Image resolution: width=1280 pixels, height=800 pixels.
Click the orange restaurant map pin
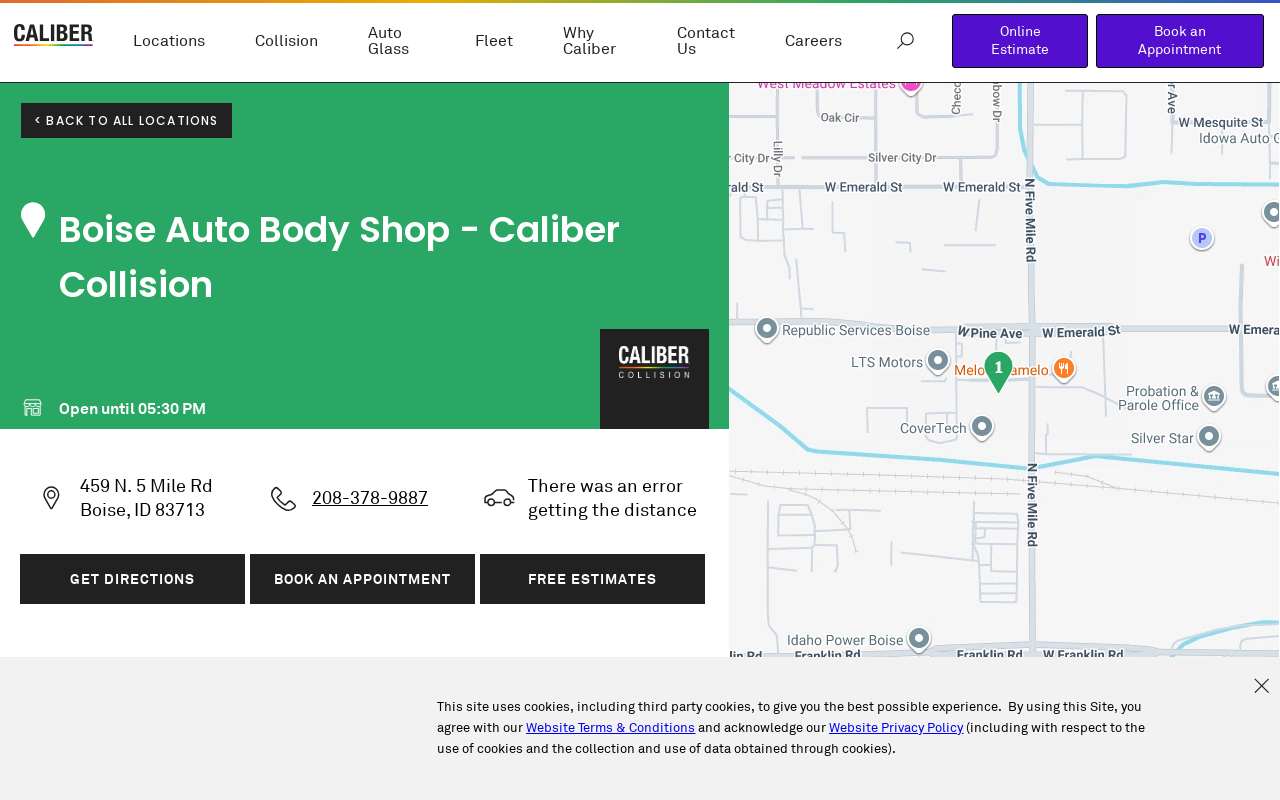(x=1064, y=369)
